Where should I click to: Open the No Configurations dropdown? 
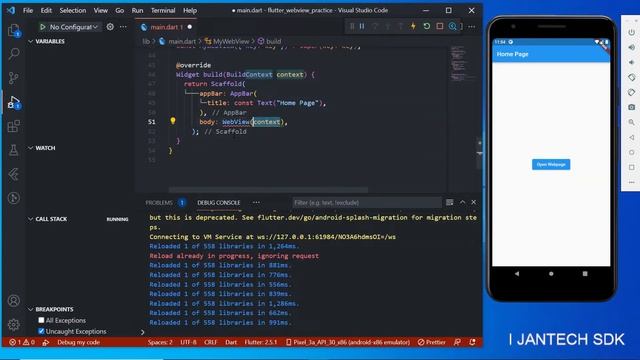tap(74, 27)
